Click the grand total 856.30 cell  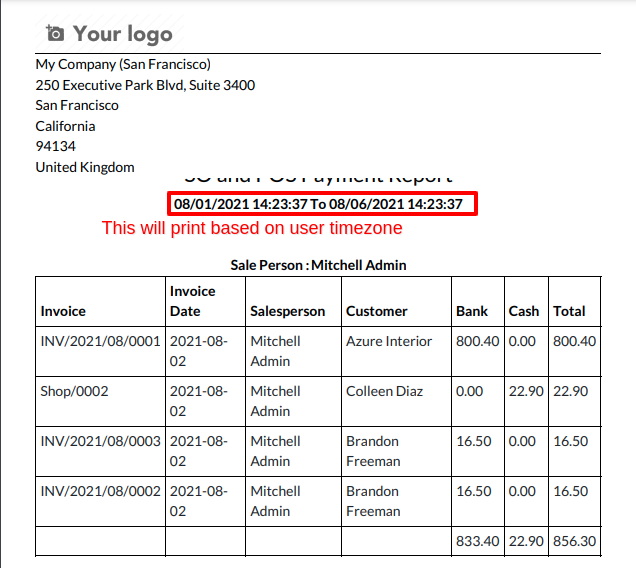coord(574,541)
